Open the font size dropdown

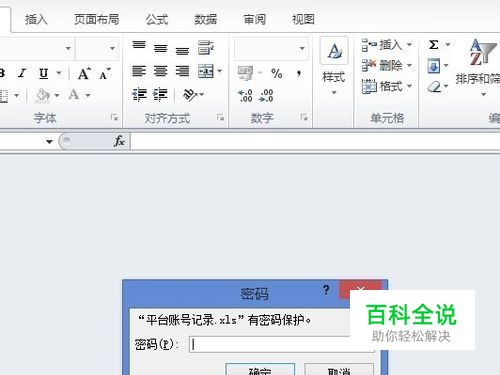112,49
